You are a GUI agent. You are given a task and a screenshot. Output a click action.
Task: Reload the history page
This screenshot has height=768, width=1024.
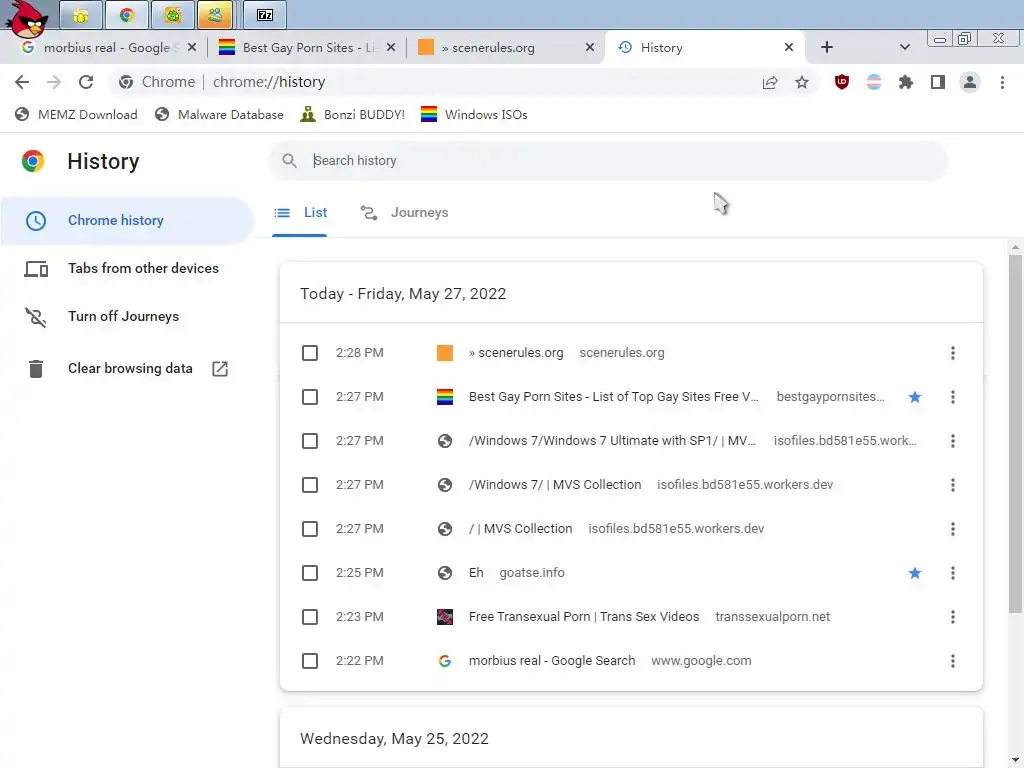tap(86, 82)
